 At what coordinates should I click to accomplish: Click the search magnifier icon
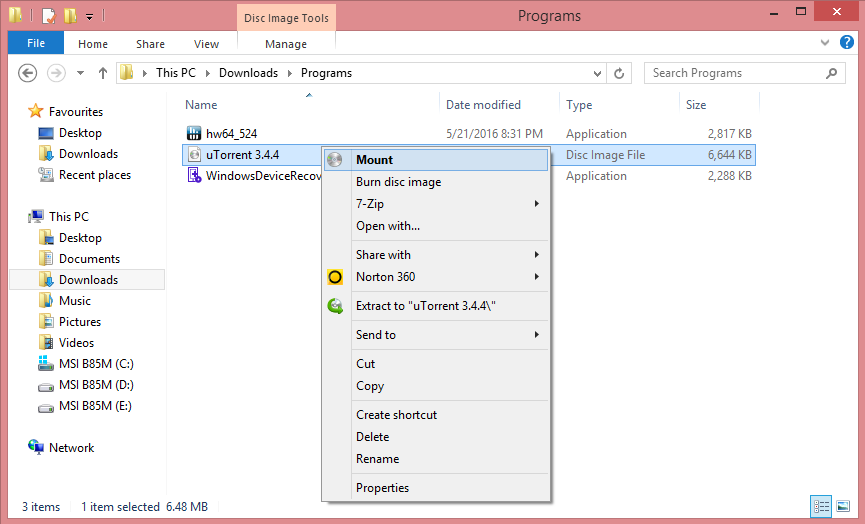click(x=832, y=73)
